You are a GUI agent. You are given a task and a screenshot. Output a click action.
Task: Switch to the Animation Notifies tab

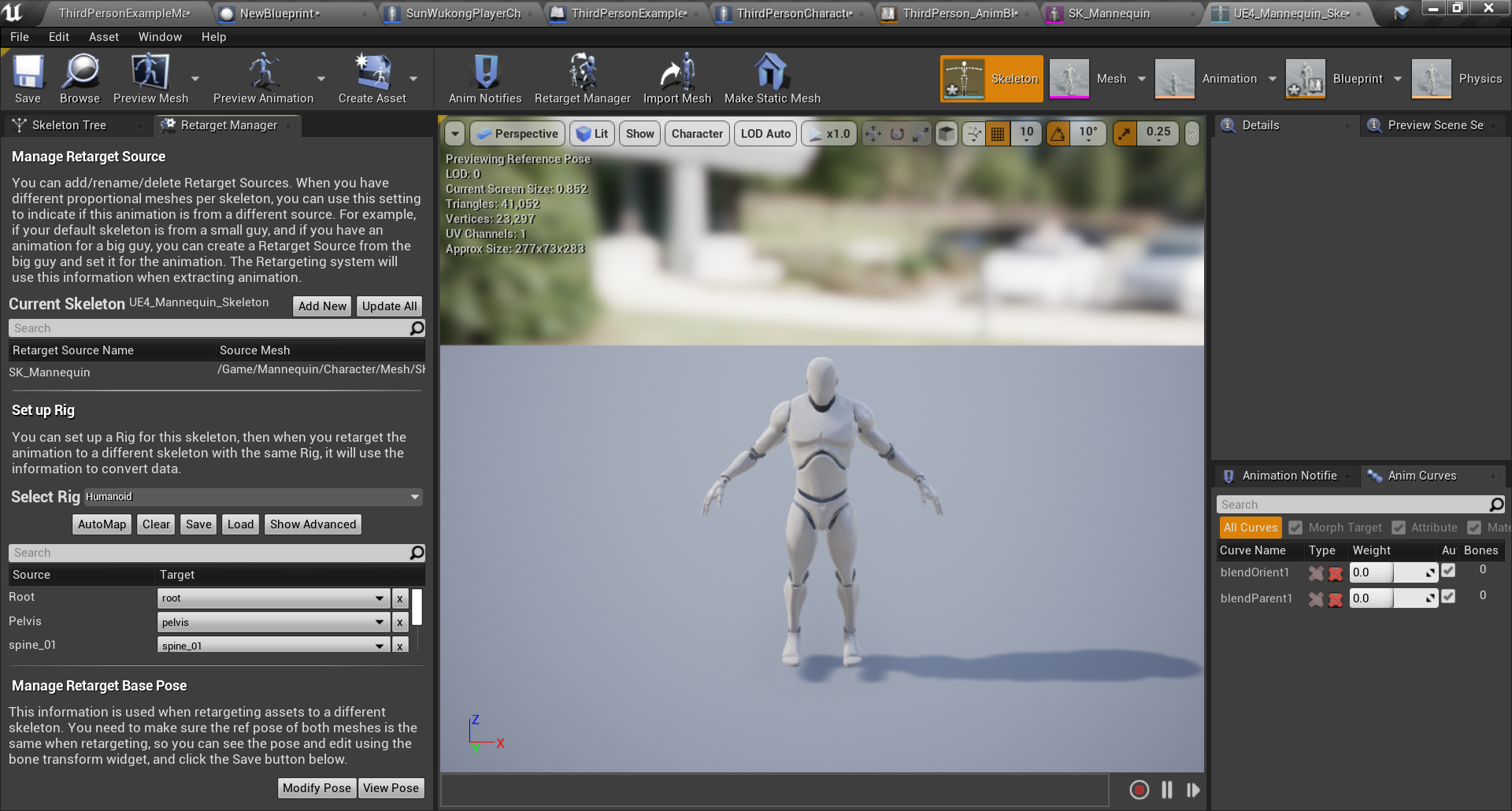pyautogui.click(x=1289, y=476)
